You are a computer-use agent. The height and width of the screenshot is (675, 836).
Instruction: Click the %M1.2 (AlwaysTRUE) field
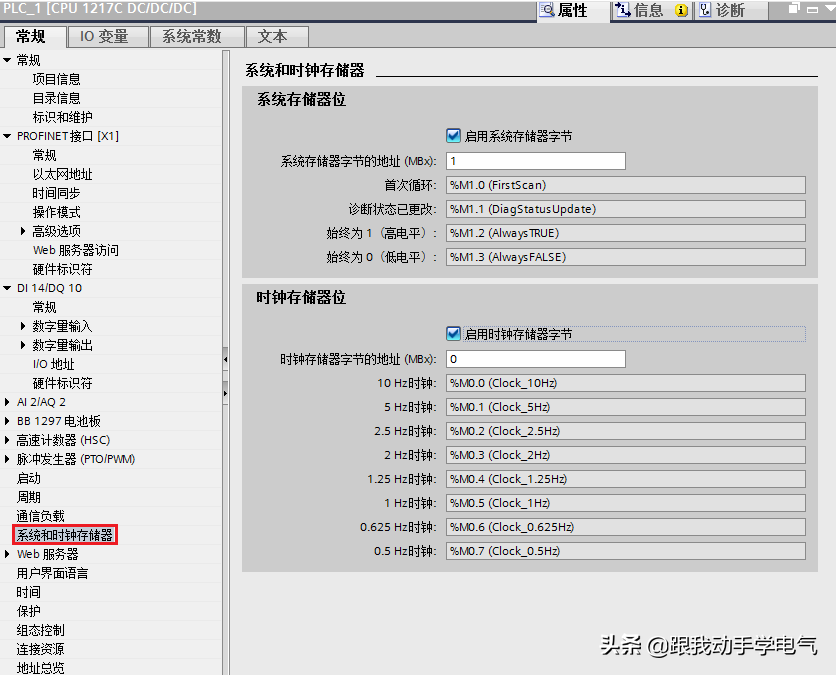626,233
